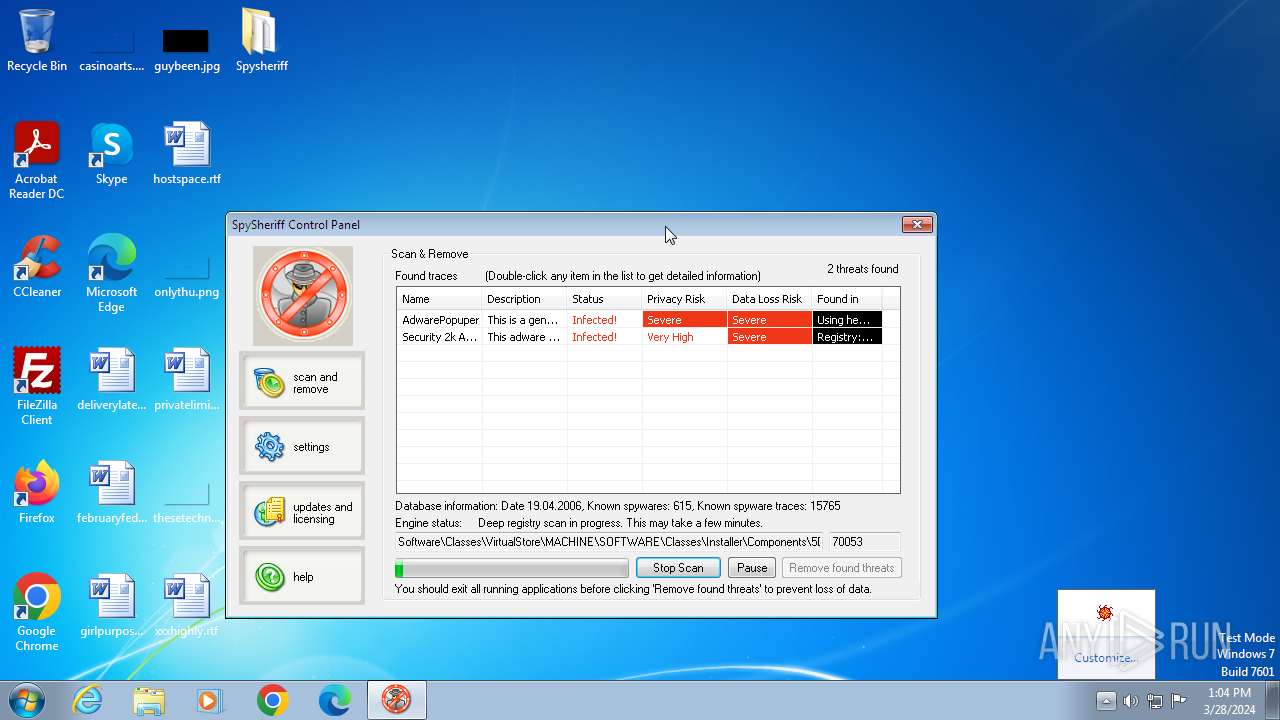The height and width of the screenshot is (720, 1280).
Task: Select onlythu.png desktop file
Action: coord(187,273)
